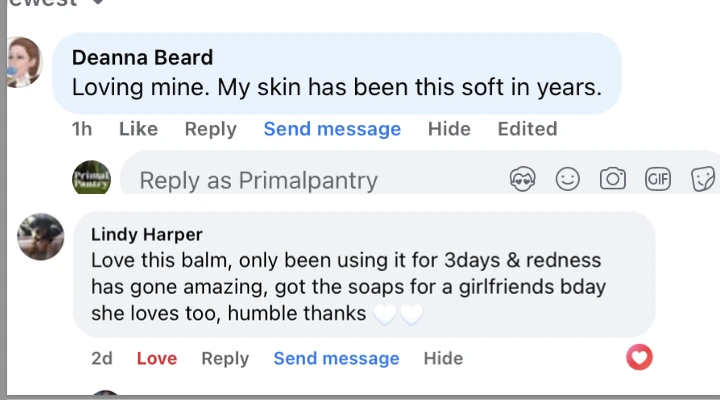The width and height of the screenshot is (720, 400).
Task: Hide Lindy Harper's comment
Action: pos(443,358)
